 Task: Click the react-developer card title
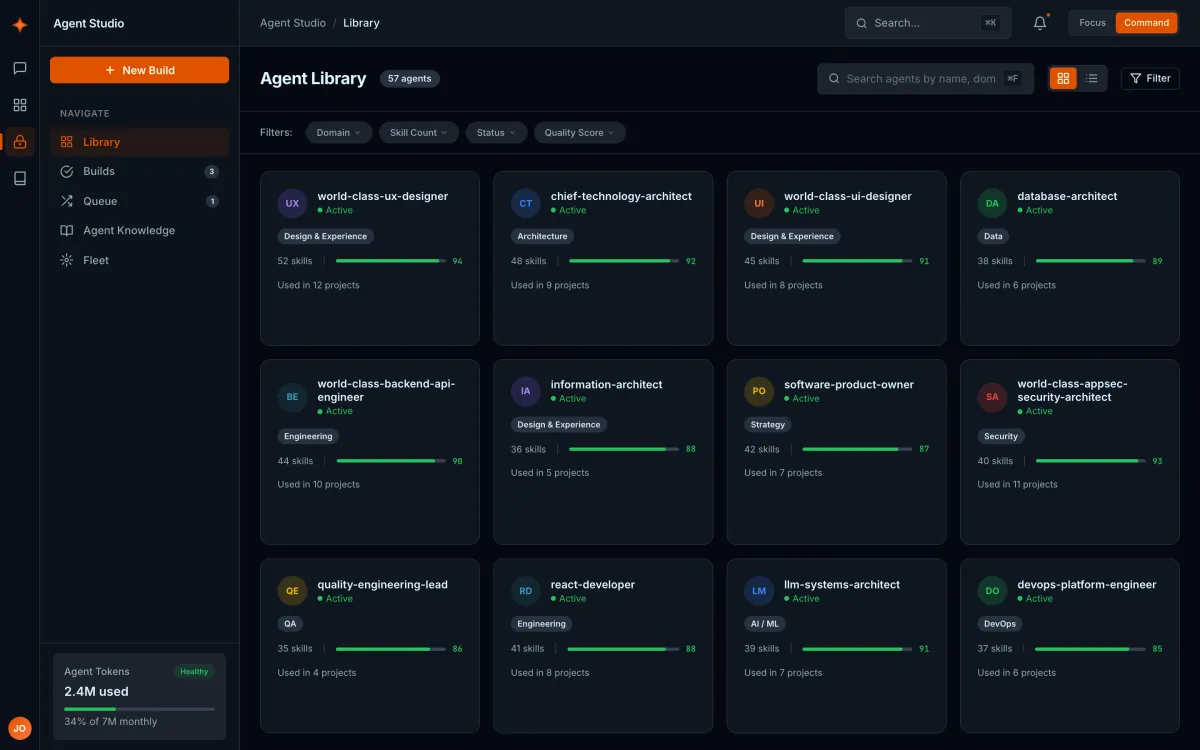tap(593, 585)
